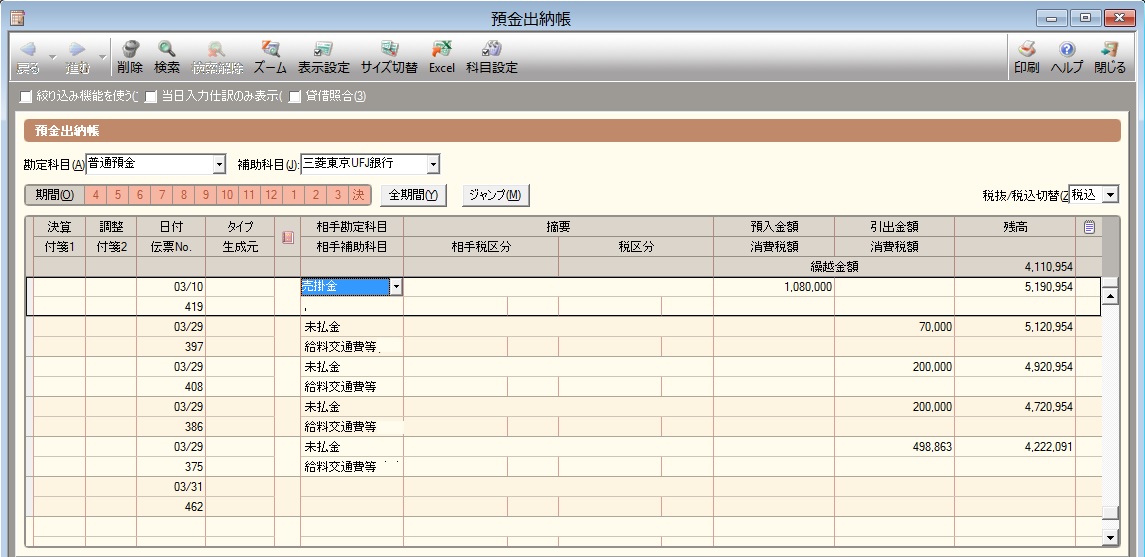Select the 決 settlement period tab

(359, 195)
